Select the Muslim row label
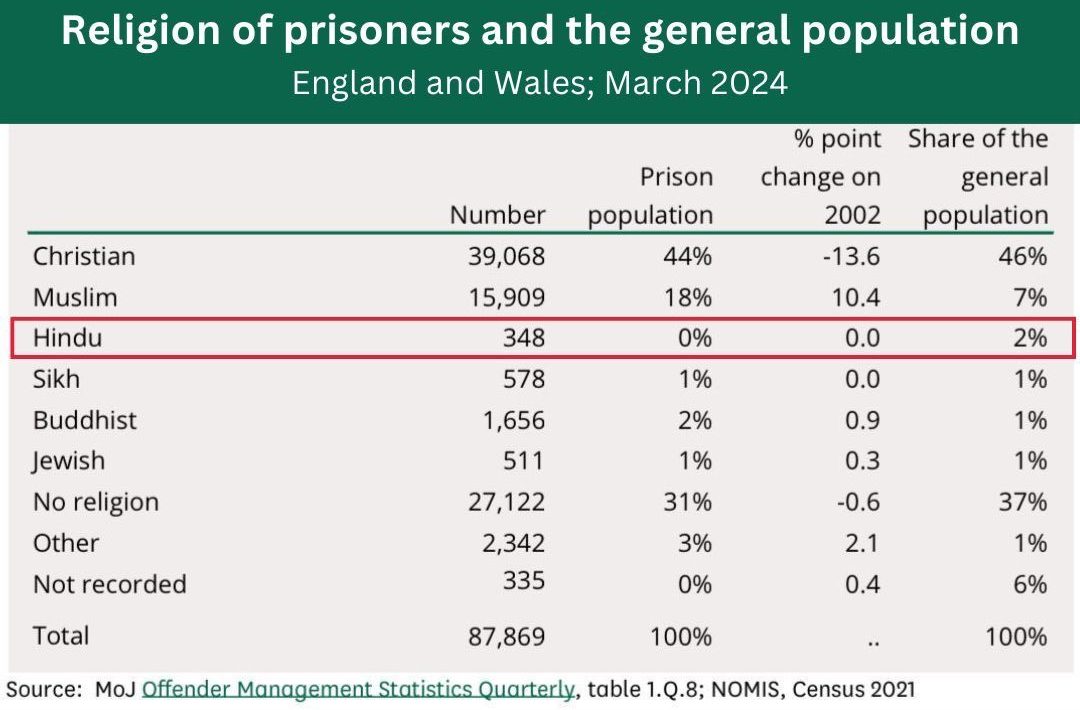This screenshot has width=1080, height=710. pos(75,297)
